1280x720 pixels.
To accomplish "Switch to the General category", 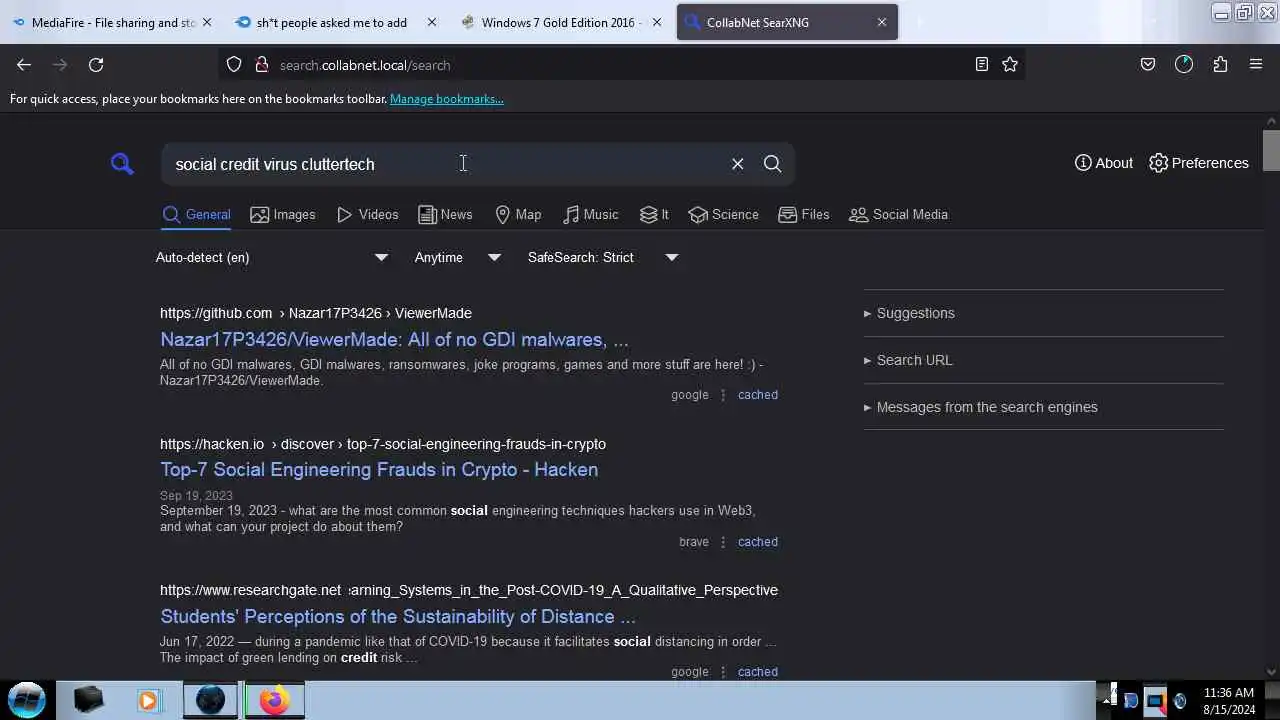I will tap(196, 214).
